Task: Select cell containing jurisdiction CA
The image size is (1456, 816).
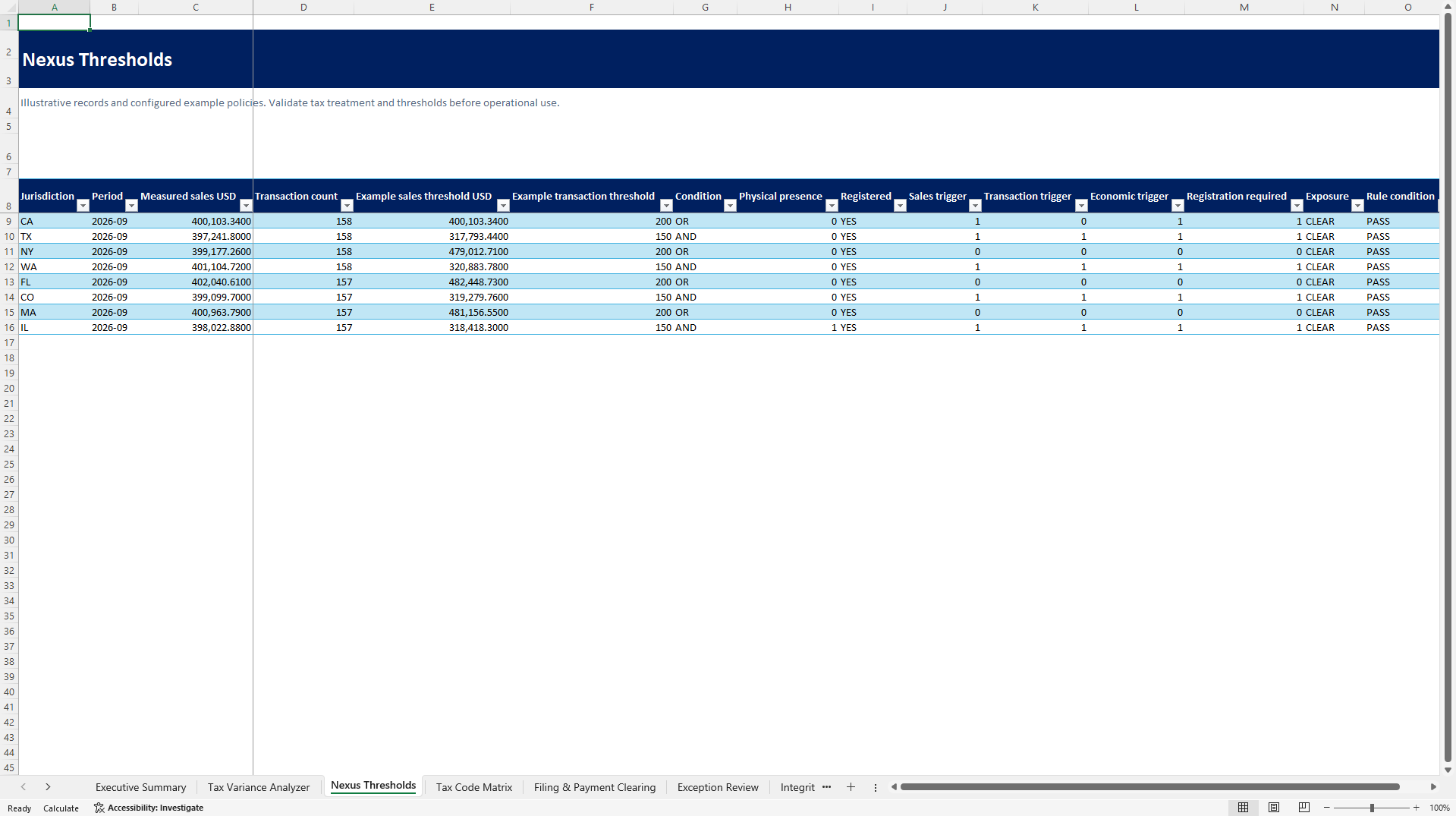Action: click(x=54, y=221)
